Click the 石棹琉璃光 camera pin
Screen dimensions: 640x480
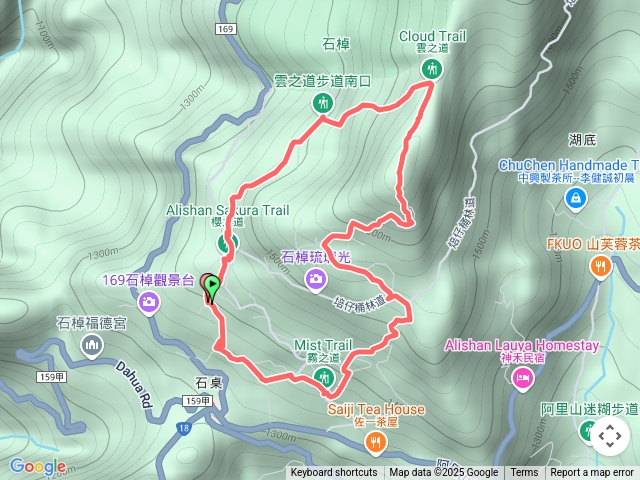(x=316, y=280)
